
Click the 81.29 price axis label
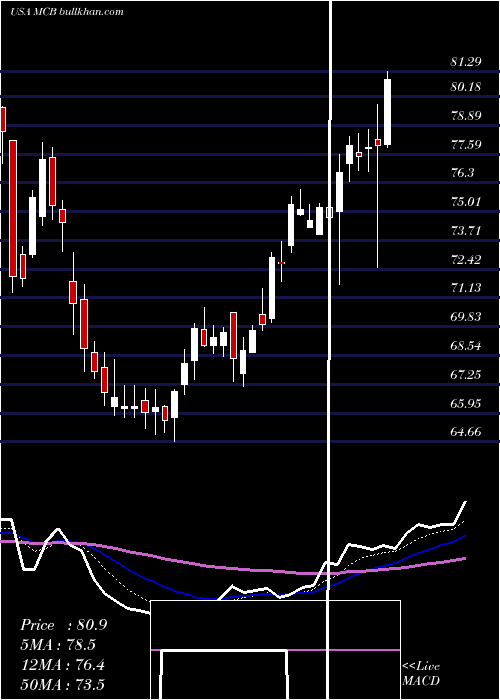pyautogui.click(x=466, y=62)
